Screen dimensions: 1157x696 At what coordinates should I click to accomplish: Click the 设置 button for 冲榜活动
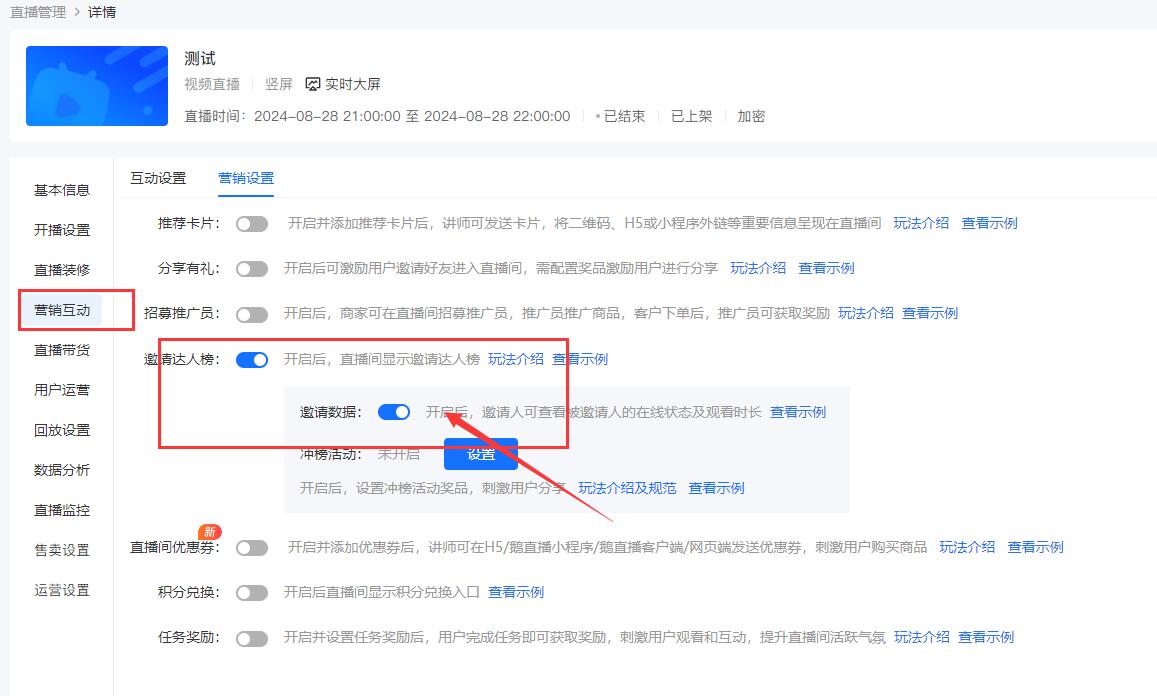click(x=480, y=453)
